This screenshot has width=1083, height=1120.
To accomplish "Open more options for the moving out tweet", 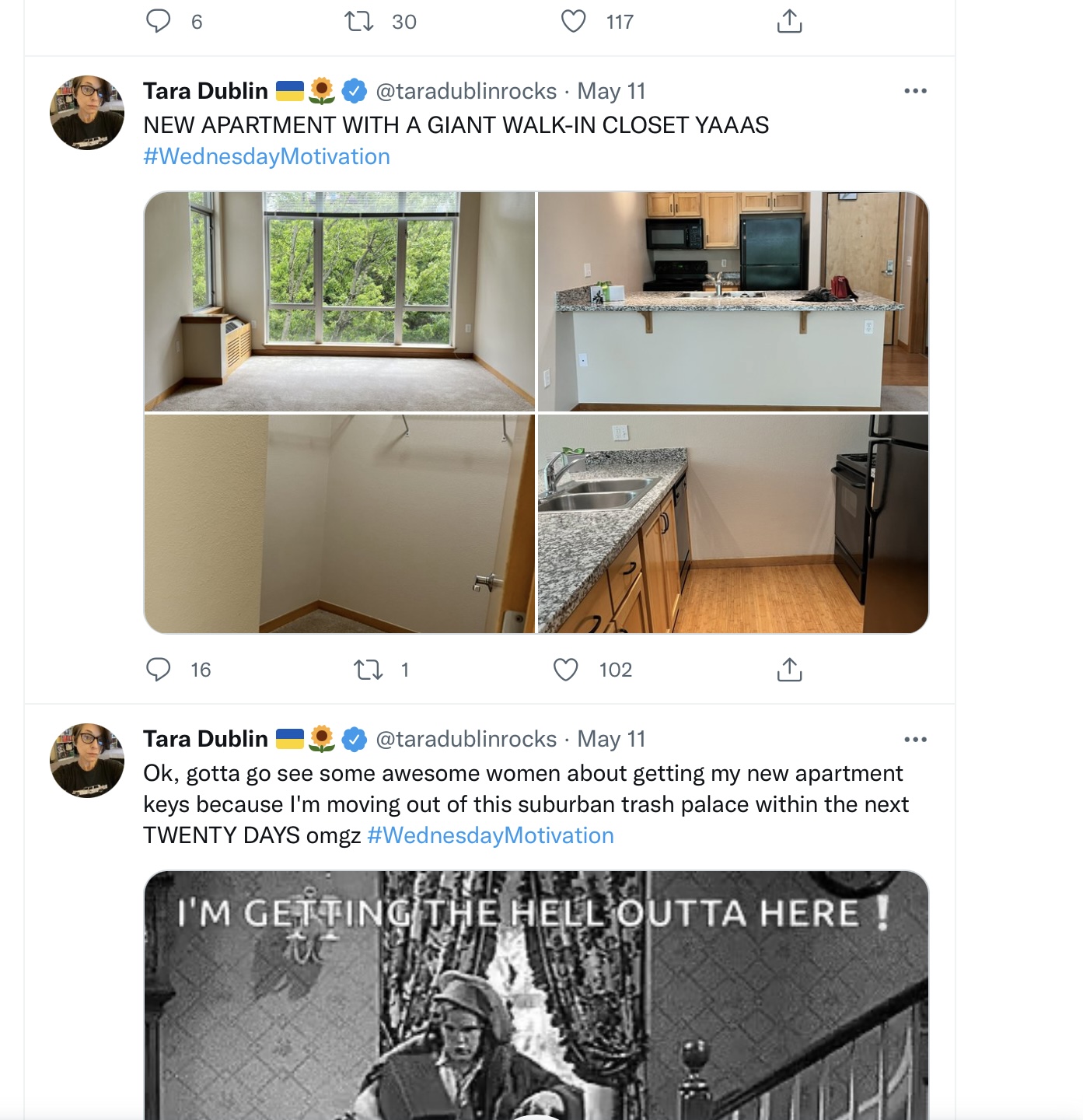I will pyautogui.click(x=916, y=739).
